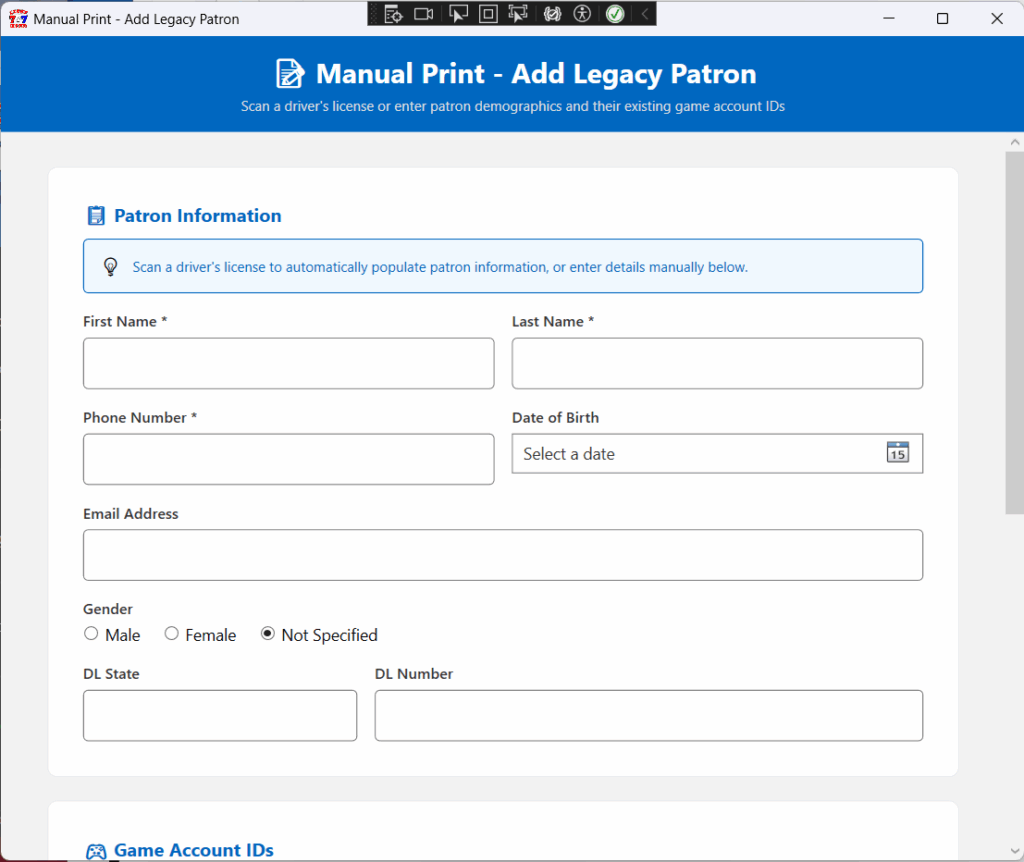
Task: Open the accessibility checker person icon
Action: coord(582,14)
